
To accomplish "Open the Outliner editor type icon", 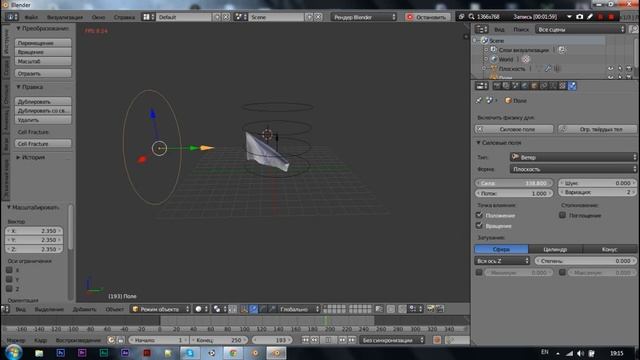I will click(x=482, y=29).
